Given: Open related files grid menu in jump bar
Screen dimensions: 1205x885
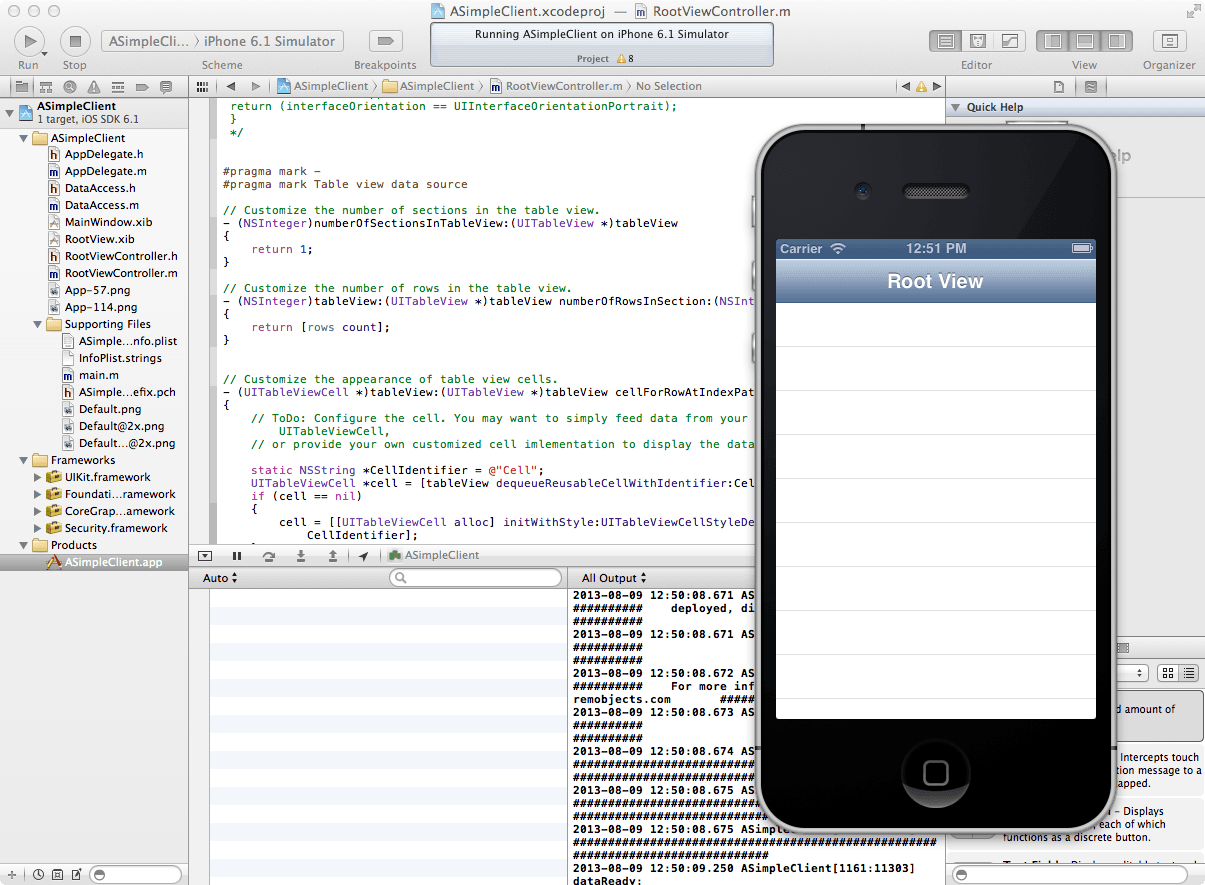Looking at the screenshot, I should coord(202,87).
